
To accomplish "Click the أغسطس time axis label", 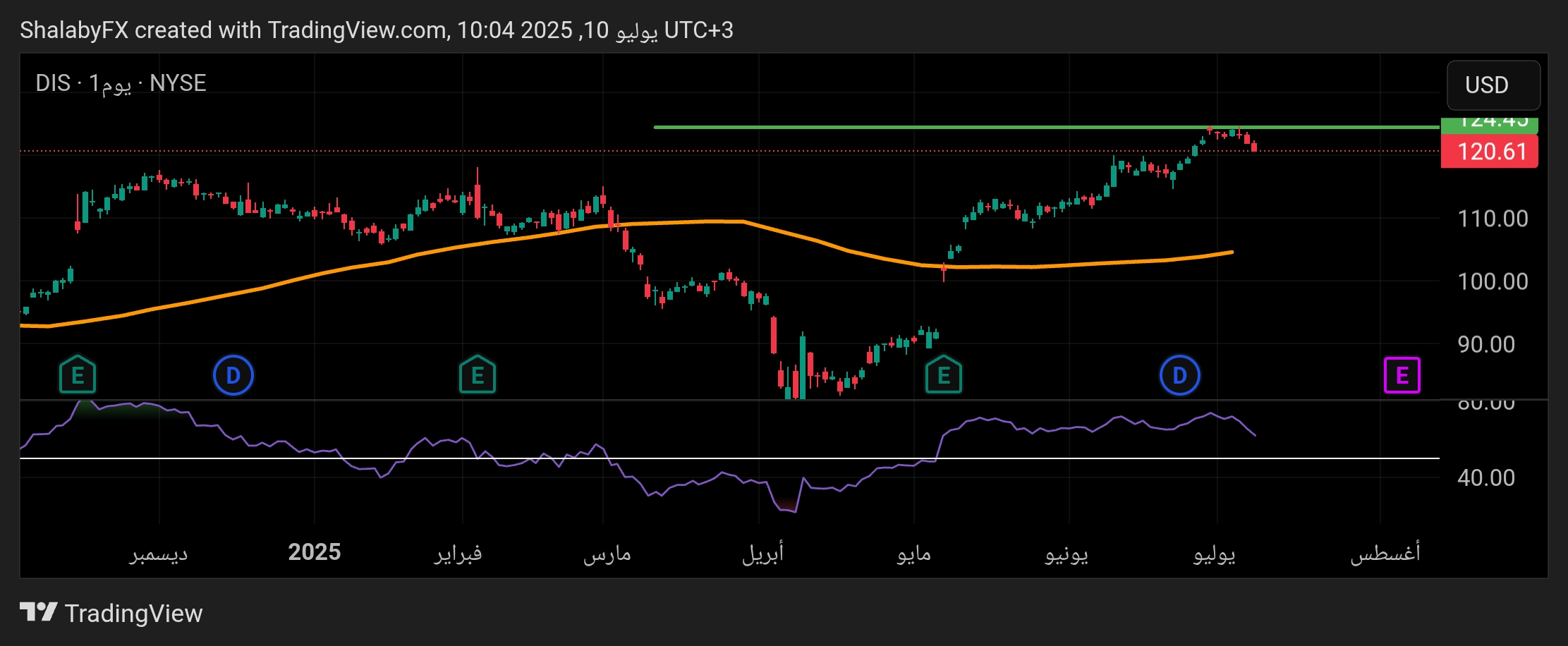I will 1385,553.
